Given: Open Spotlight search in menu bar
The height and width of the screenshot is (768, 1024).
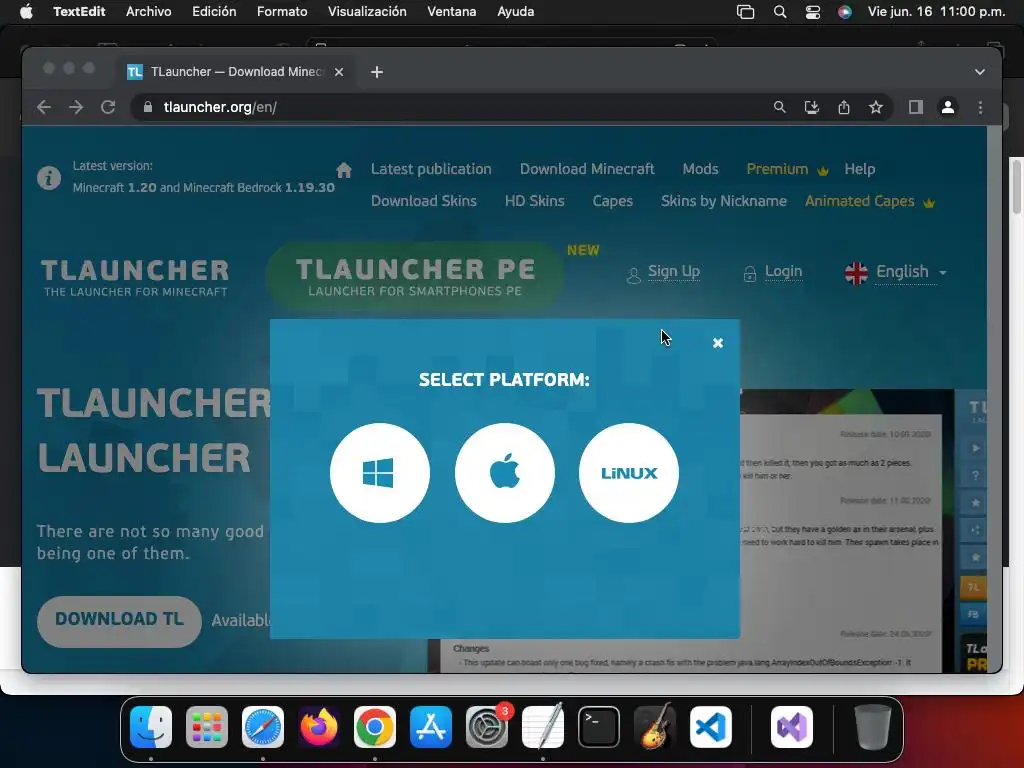Looking at the screenshot, I should (x=780, y=12).
